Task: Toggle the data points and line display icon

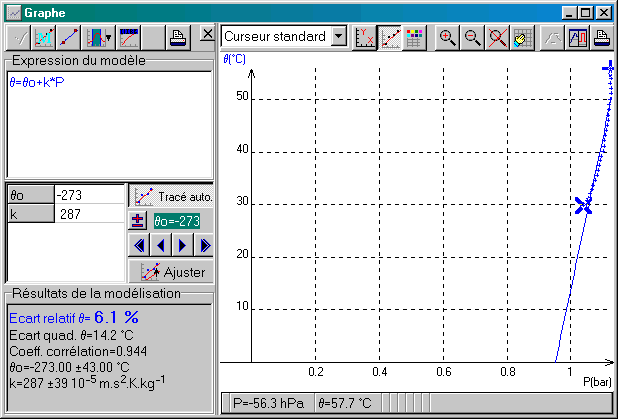Action: click(x=389, y=38)
